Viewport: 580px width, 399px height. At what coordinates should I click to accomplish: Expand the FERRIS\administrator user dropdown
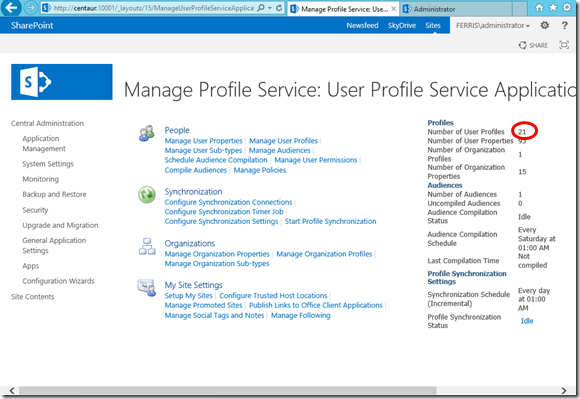(493, 26)
